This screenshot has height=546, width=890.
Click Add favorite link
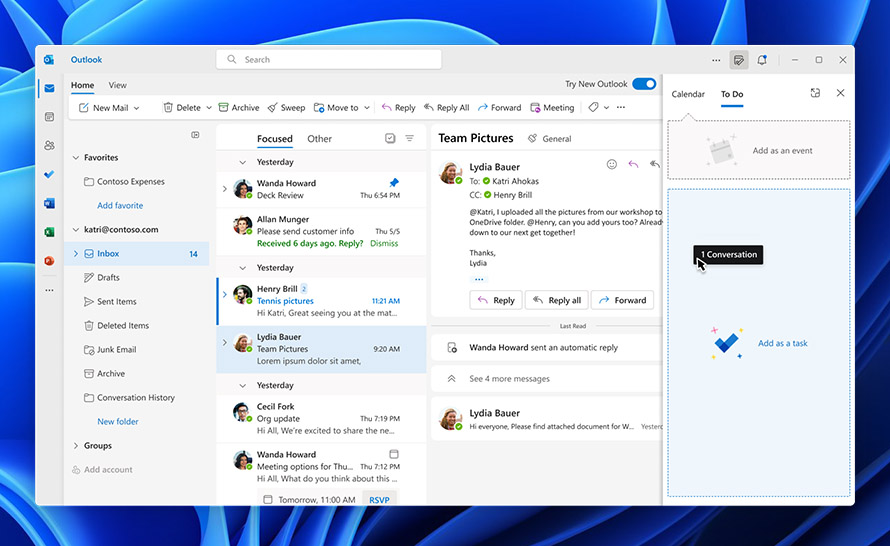120,205
